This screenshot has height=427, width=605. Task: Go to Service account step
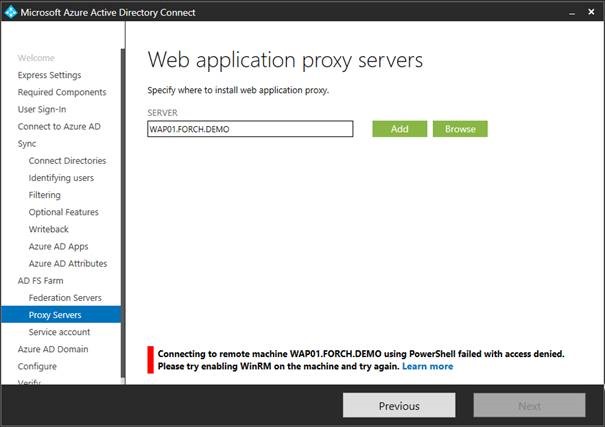[x=59, y=332]
